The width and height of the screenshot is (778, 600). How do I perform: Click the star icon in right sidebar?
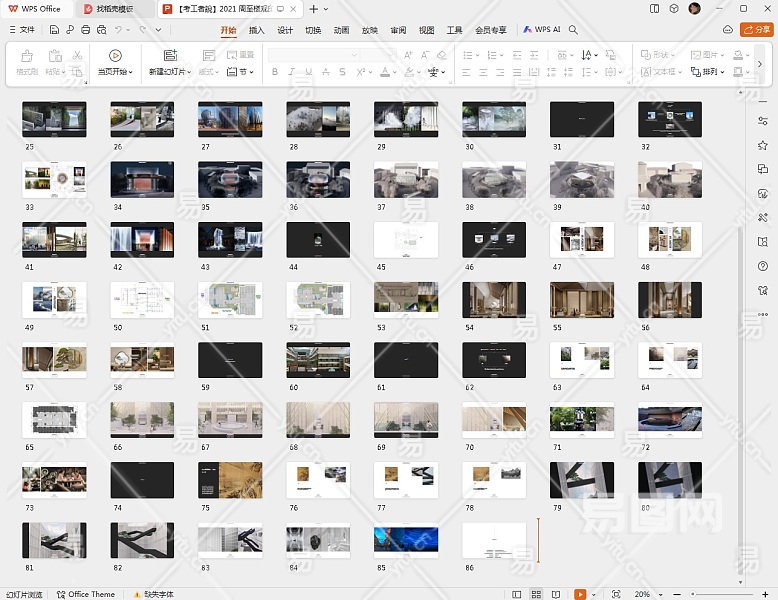tap(763, 145)
